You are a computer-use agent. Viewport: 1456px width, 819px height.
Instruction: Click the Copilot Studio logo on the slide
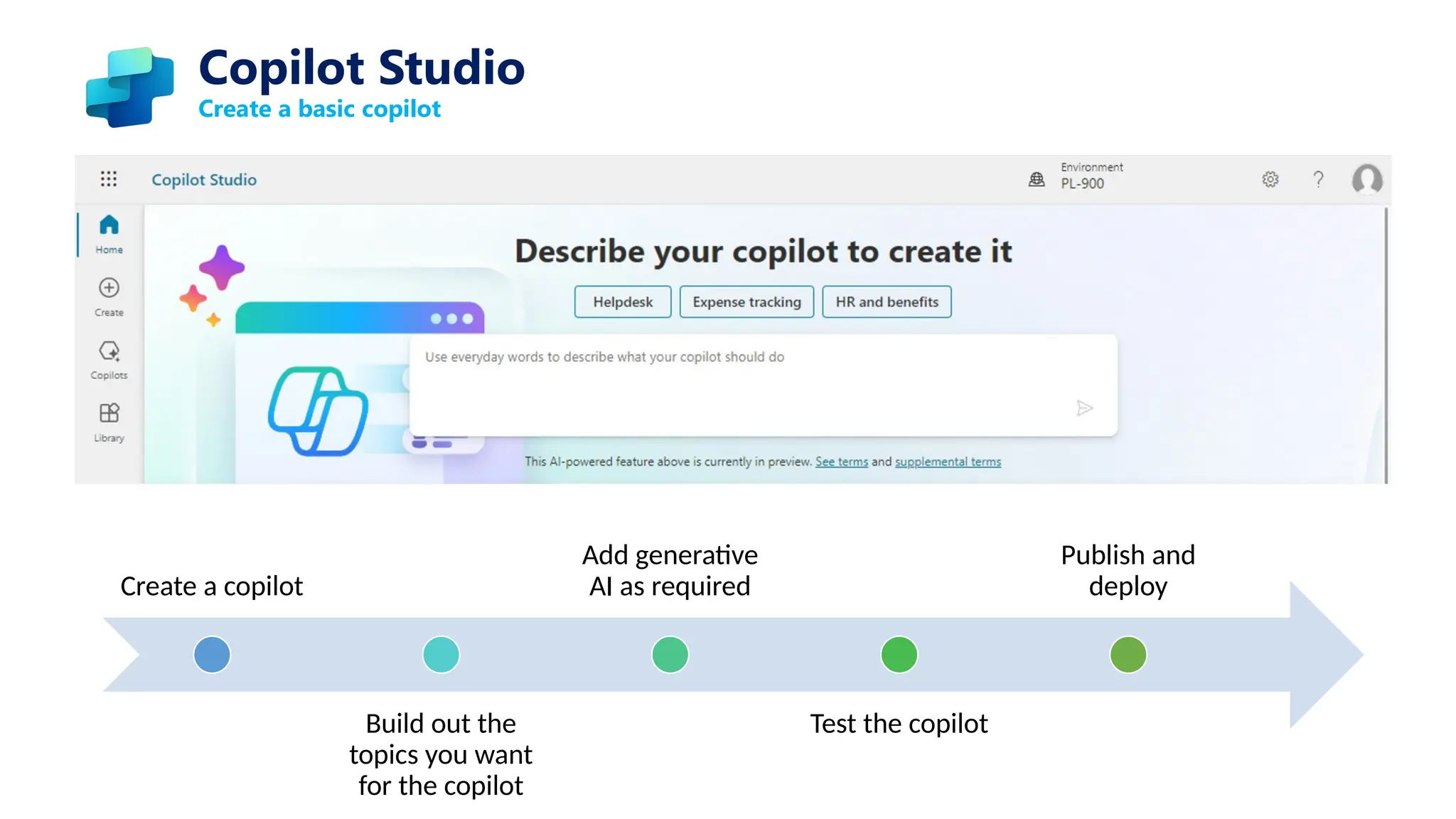[129, 87]
